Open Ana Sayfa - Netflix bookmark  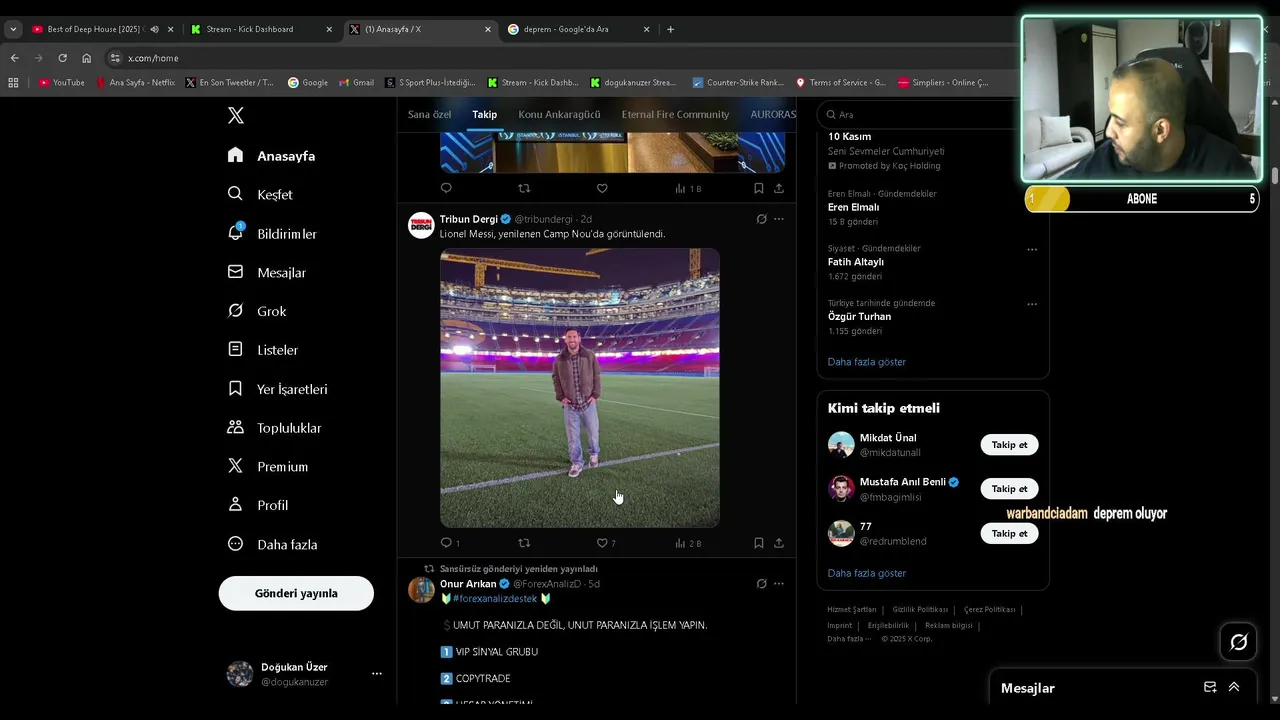click(x=135, y=83)
